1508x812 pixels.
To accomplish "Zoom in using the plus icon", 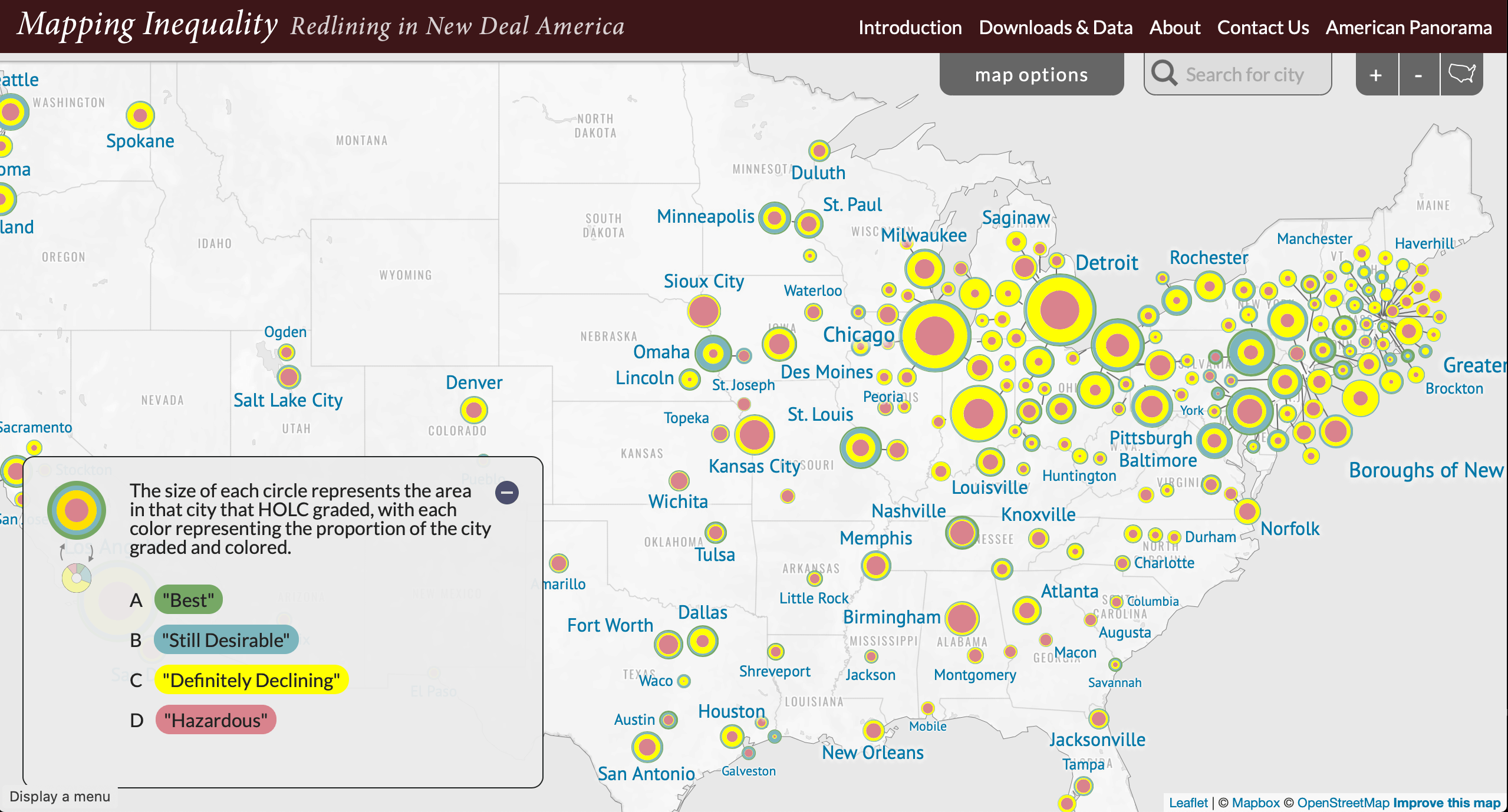I will (x=1376, y=74).
